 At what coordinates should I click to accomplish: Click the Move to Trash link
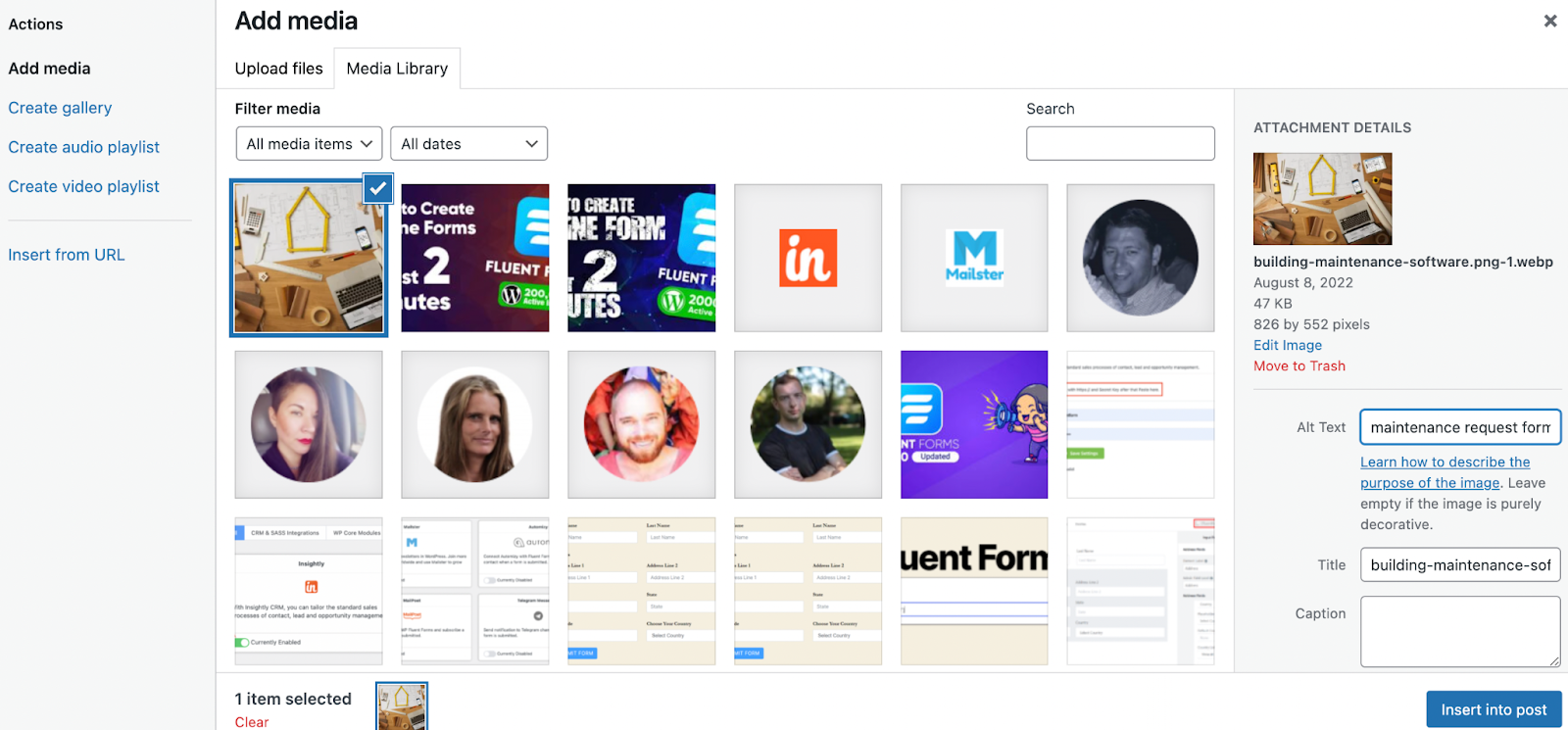click(1299, 365)
